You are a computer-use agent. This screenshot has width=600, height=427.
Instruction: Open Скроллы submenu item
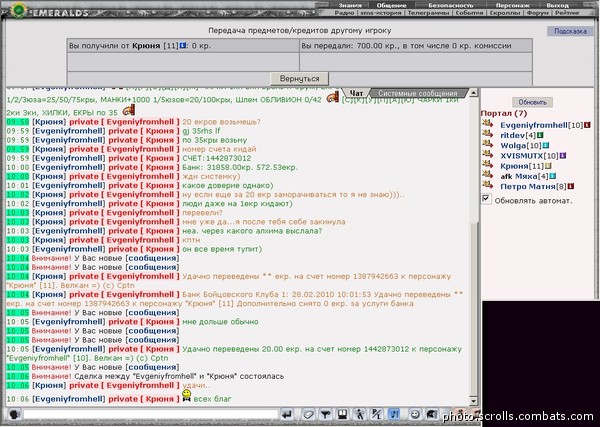point(505,13)
